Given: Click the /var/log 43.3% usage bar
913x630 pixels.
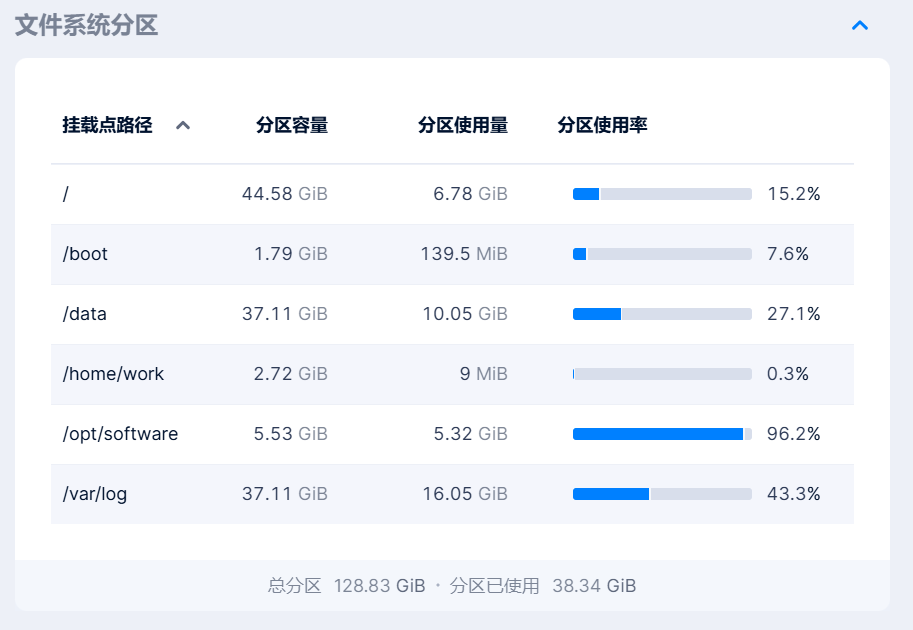Looking at the screenshot, I should click(662, 494).
